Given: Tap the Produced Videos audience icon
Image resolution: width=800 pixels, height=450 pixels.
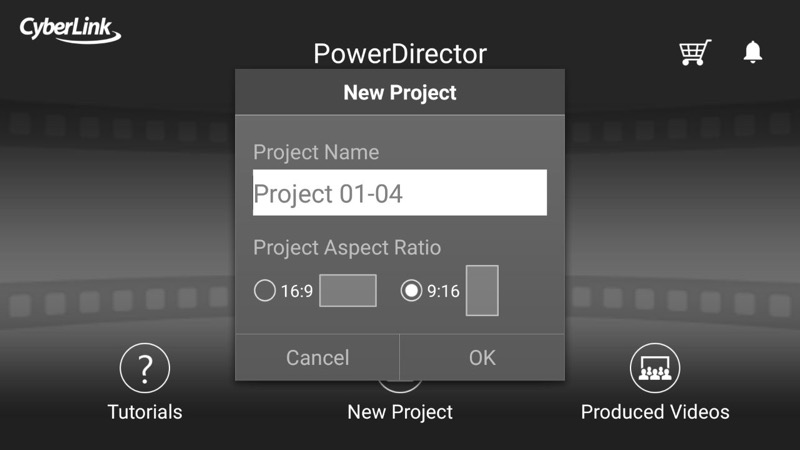Looking at the screenshot, I should 655,368.
